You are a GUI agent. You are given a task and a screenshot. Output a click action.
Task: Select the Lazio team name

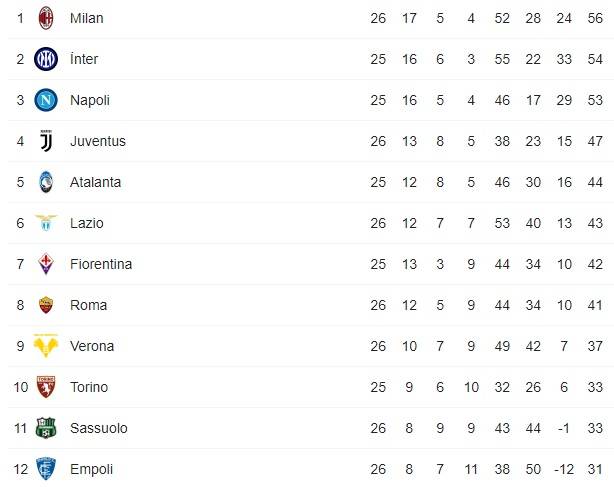[87, 223]
